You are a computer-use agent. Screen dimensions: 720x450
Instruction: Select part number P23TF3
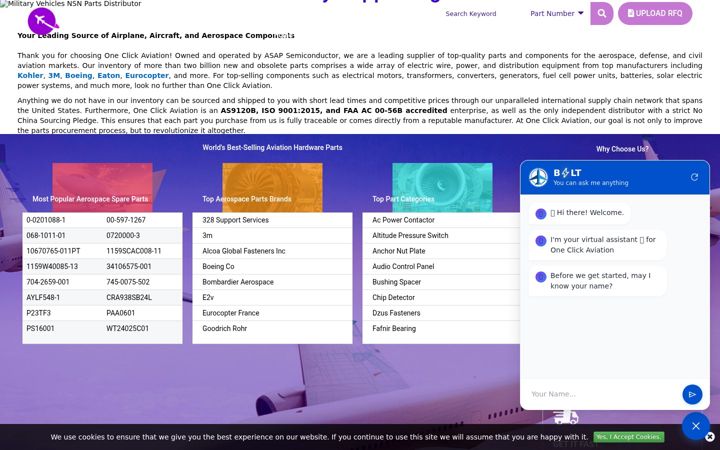pyautogui.click(x=39, y=313)
